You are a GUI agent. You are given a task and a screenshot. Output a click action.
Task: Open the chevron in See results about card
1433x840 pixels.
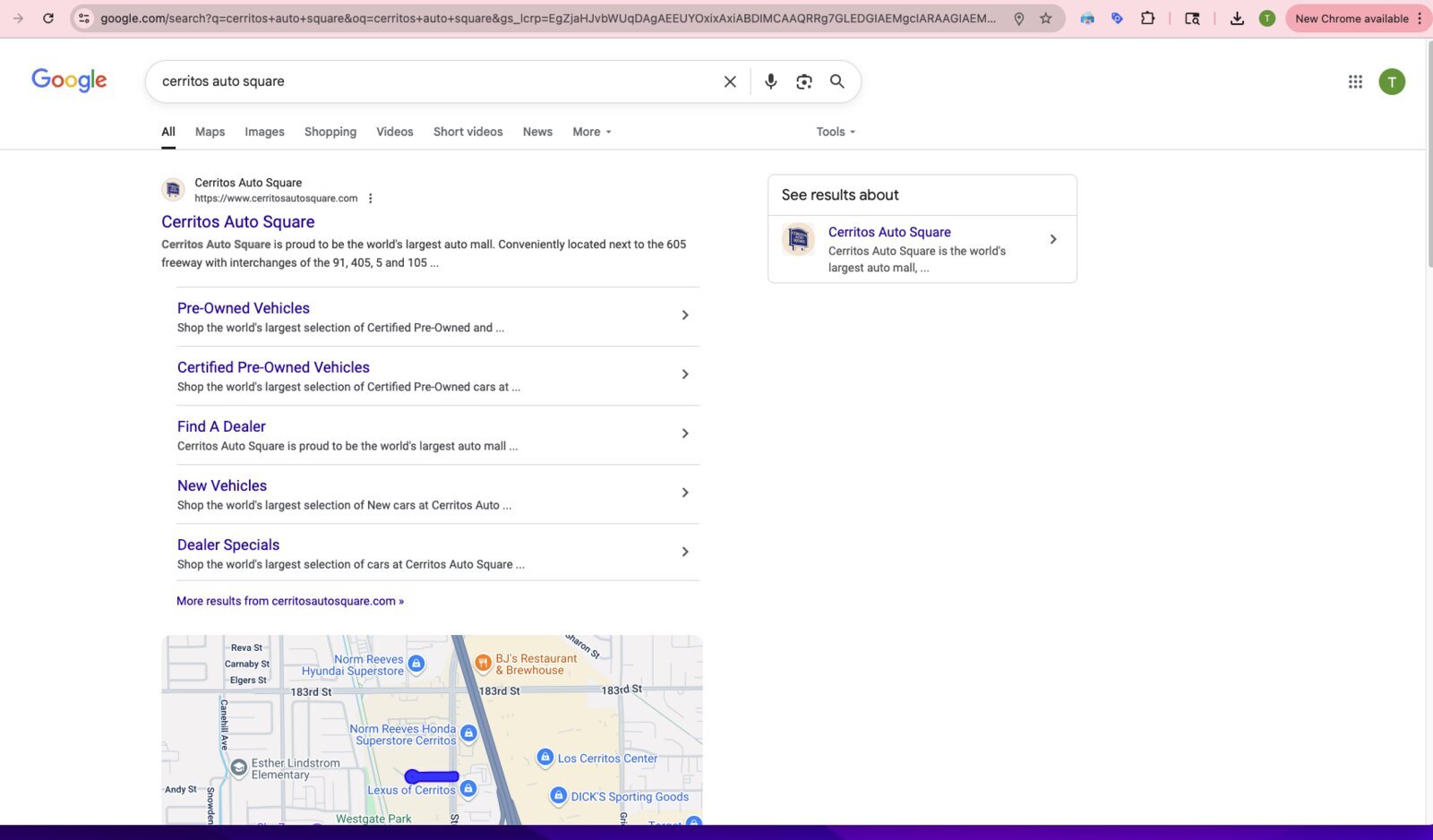(1053, 239)
